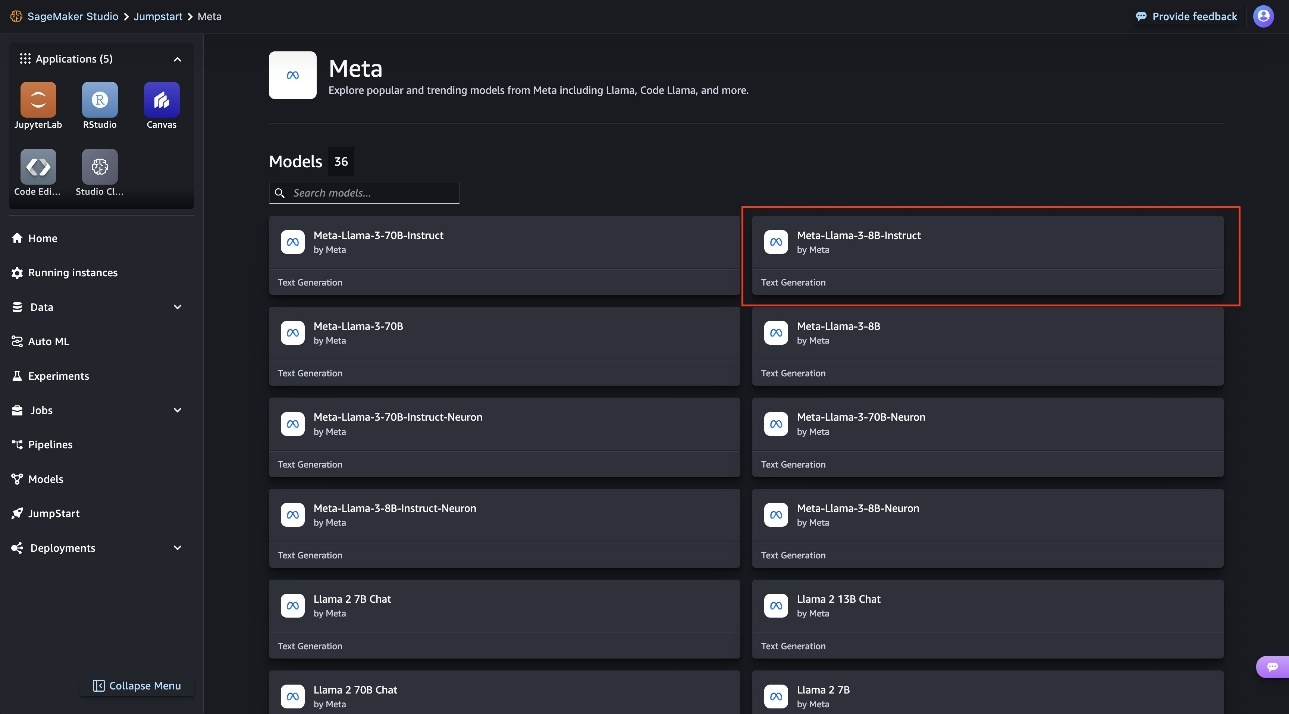Image resolution: width=1289 pixels, height=714 pixels.
Task: Open the JupyterLab application icon
Action: pyautogui.click(x=38, y=100)
